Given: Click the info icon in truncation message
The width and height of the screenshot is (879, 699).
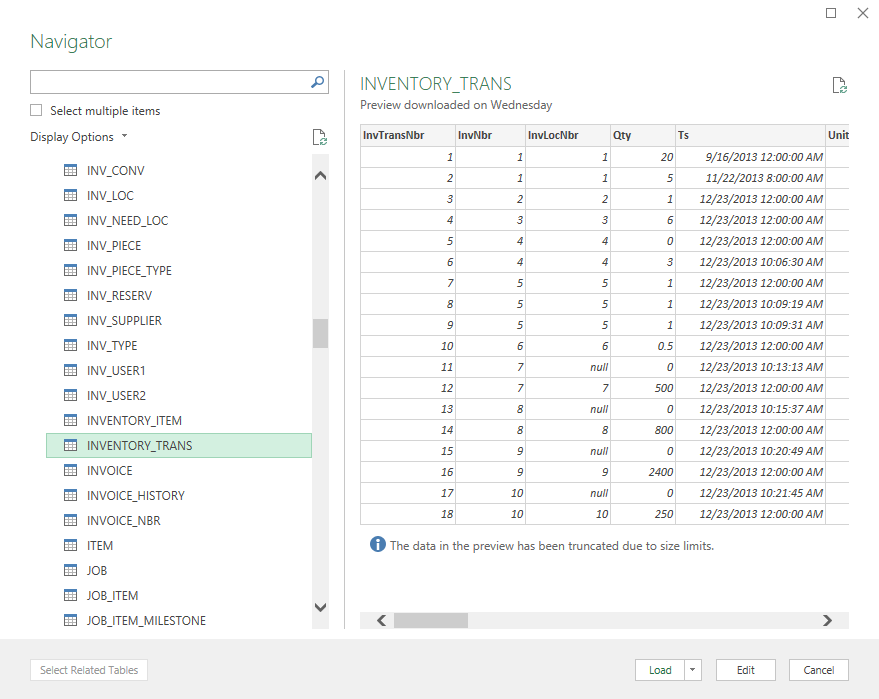Looking at the screenshot, I should tap(377, 545).
